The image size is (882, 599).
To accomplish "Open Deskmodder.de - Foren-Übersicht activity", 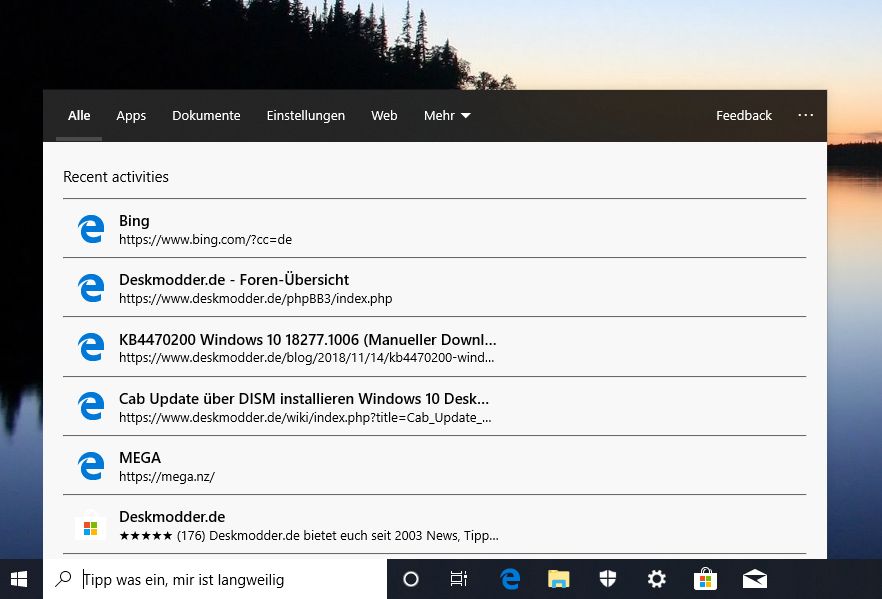I will coord(434,288).
